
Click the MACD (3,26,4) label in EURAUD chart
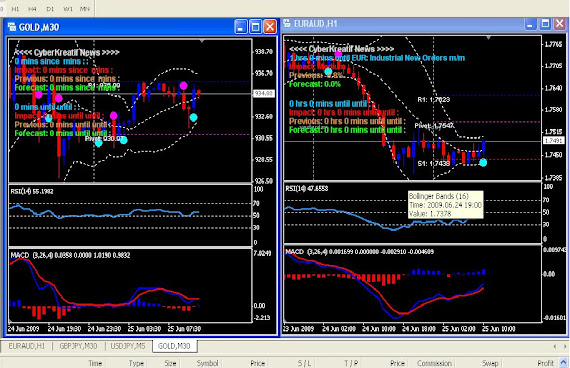click(x=360, y=252)
